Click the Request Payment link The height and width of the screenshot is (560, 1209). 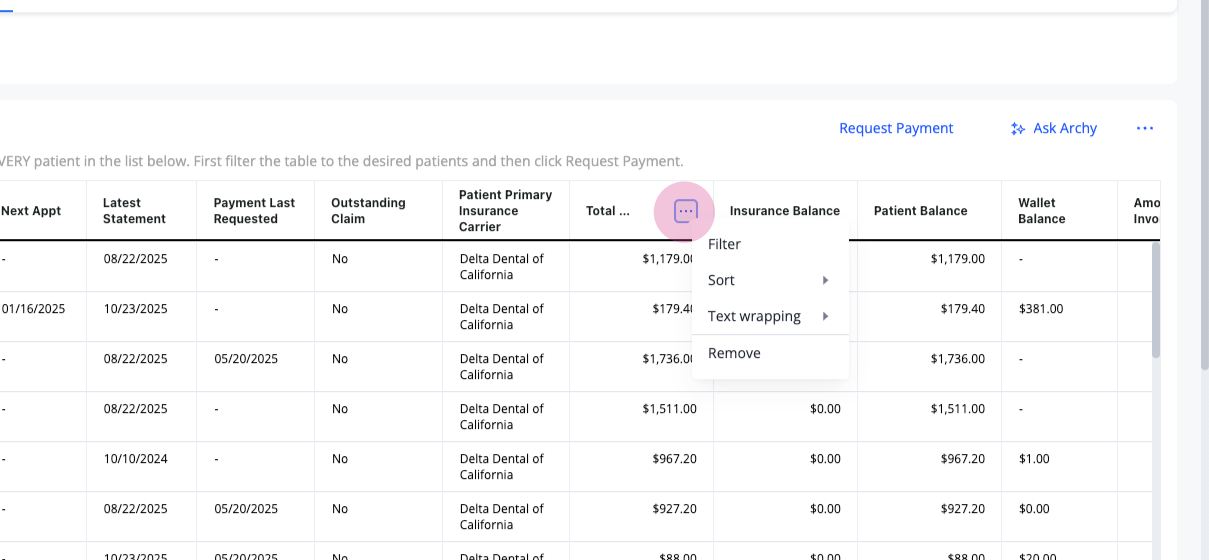pyautogui.click(x=896, y=128)
